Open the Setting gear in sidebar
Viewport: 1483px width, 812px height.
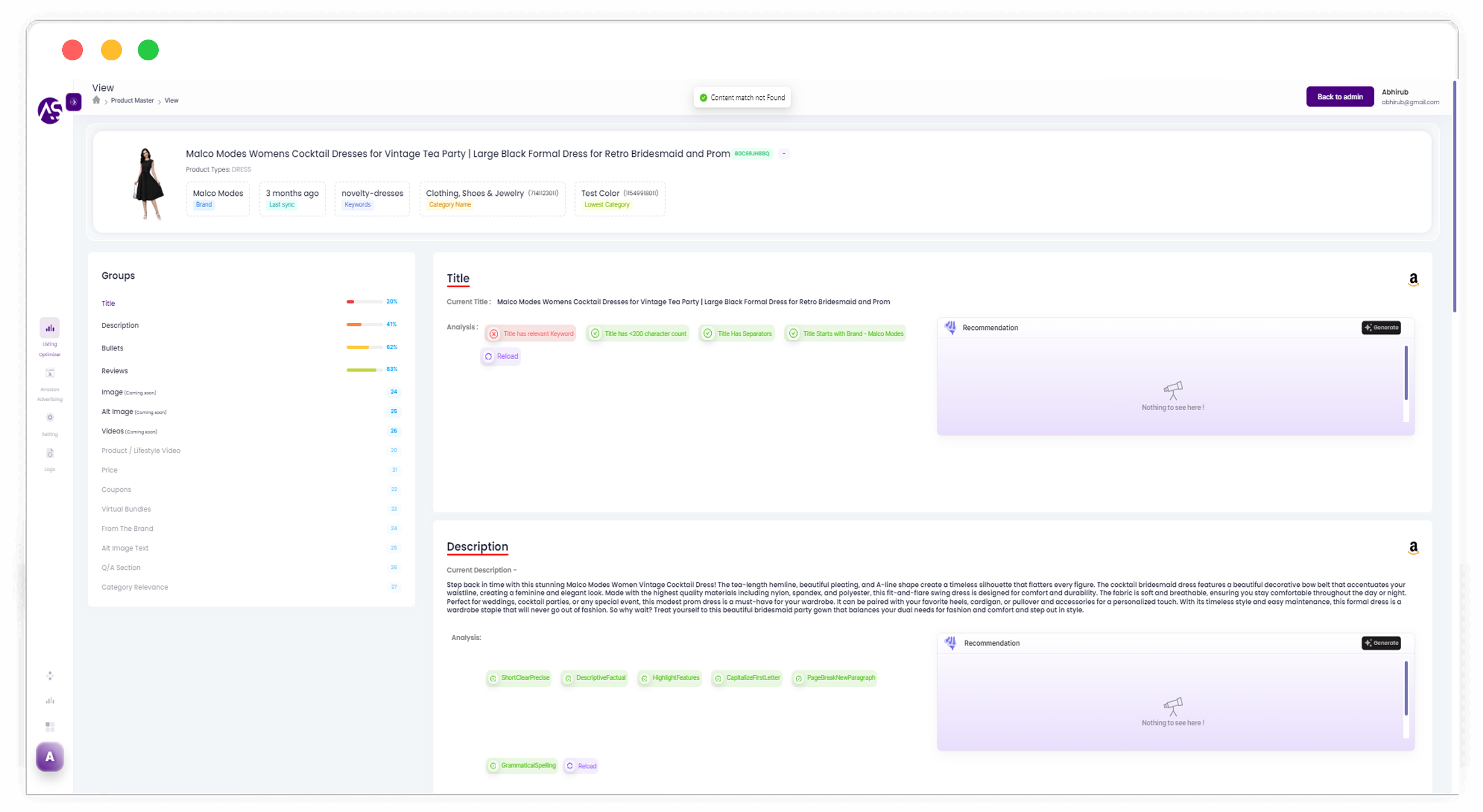[49, 417]
